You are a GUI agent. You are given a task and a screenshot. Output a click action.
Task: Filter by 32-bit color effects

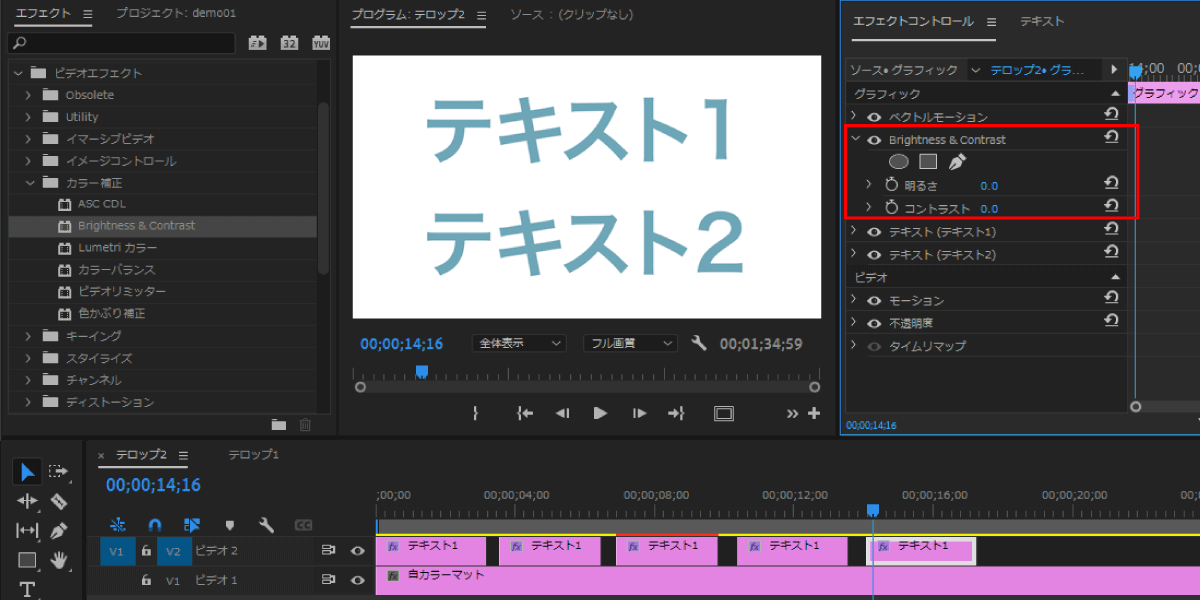tap(289, 43)
